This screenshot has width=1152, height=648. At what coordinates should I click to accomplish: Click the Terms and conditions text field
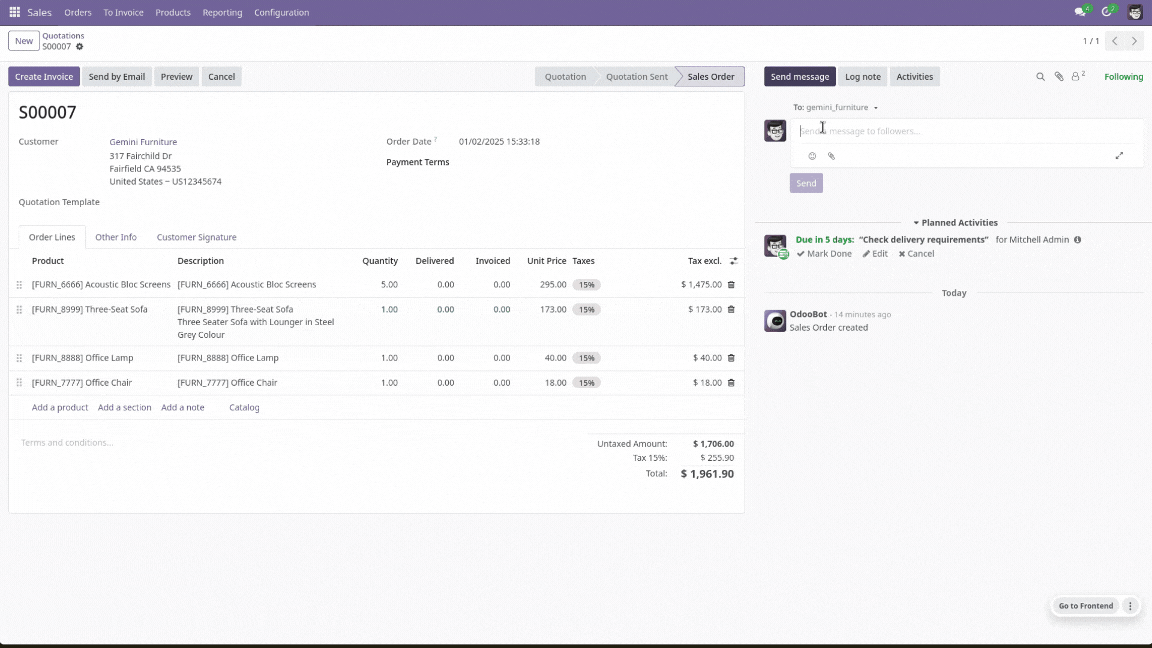pos(294,443)
